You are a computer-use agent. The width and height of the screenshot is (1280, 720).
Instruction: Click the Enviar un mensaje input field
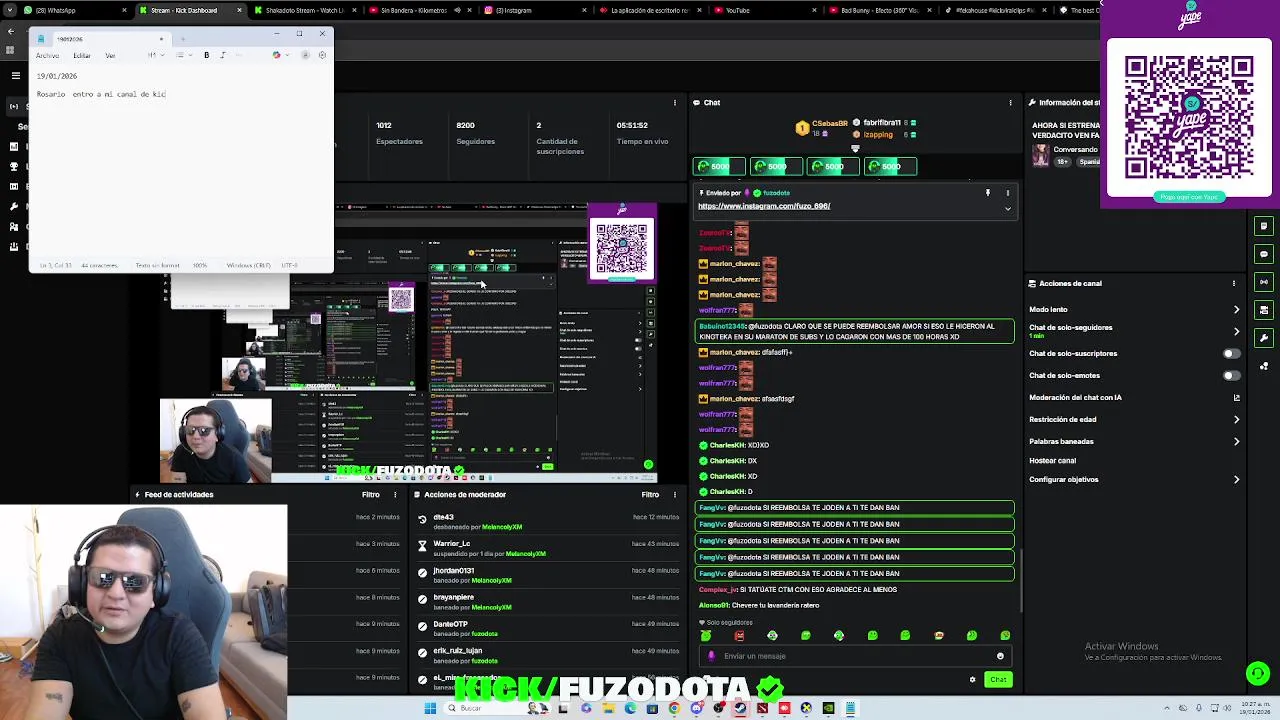pos(855,656)
